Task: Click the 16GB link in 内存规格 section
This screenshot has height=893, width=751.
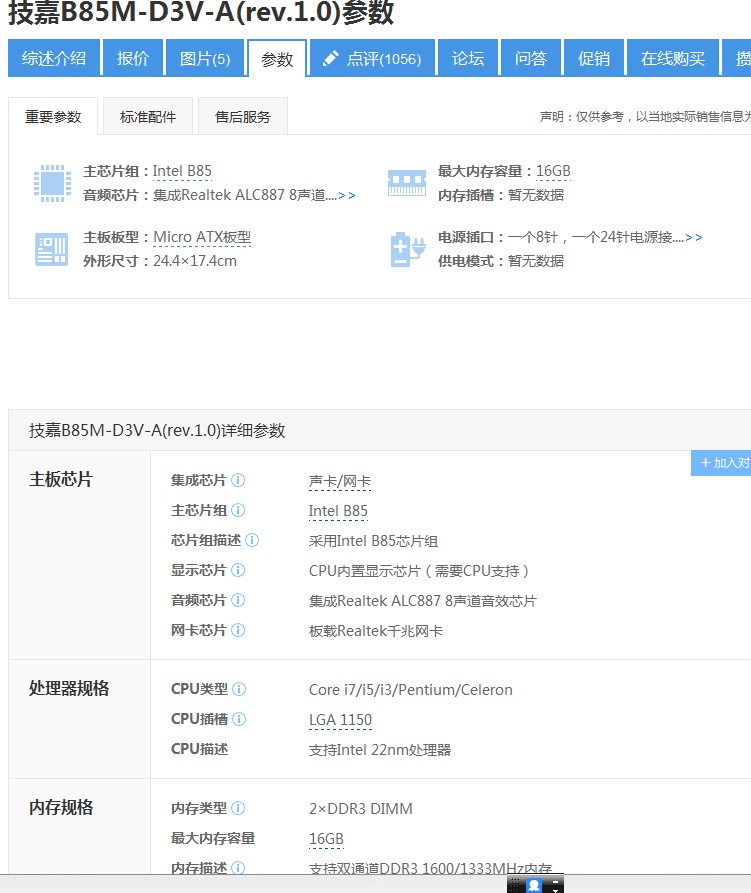Action: pos(326,839)
